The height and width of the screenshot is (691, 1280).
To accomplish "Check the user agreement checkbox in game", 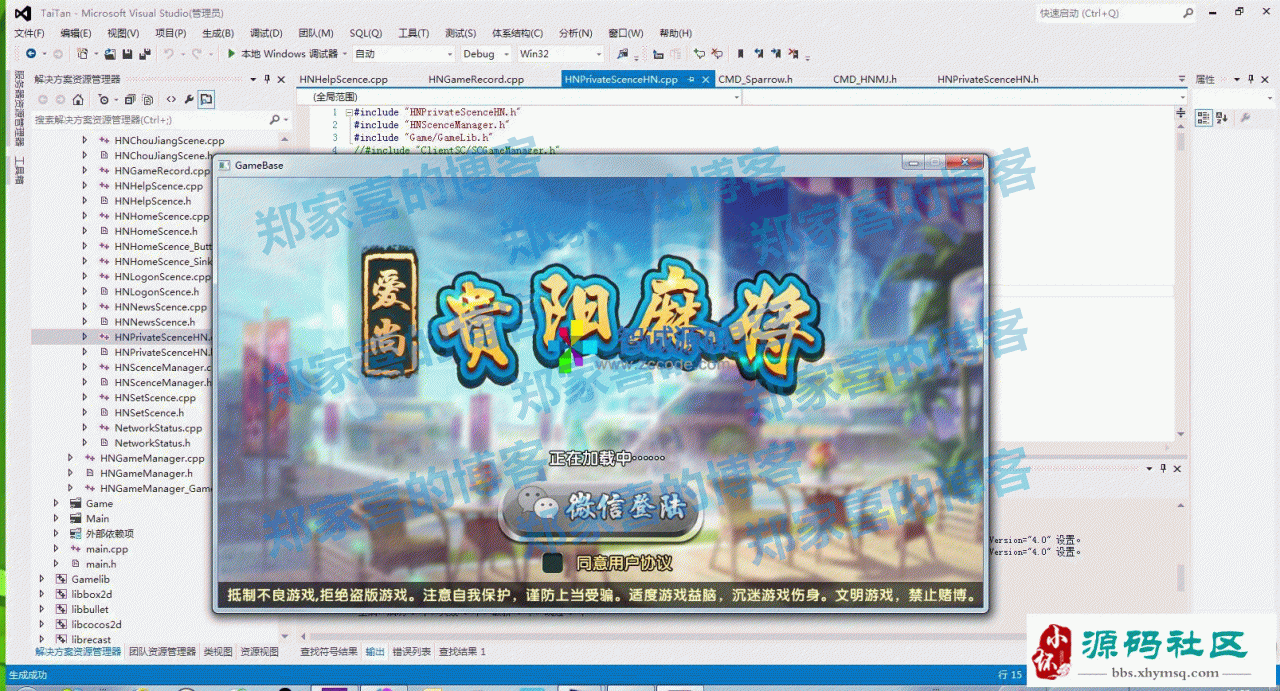I will [x=553, y=562].
